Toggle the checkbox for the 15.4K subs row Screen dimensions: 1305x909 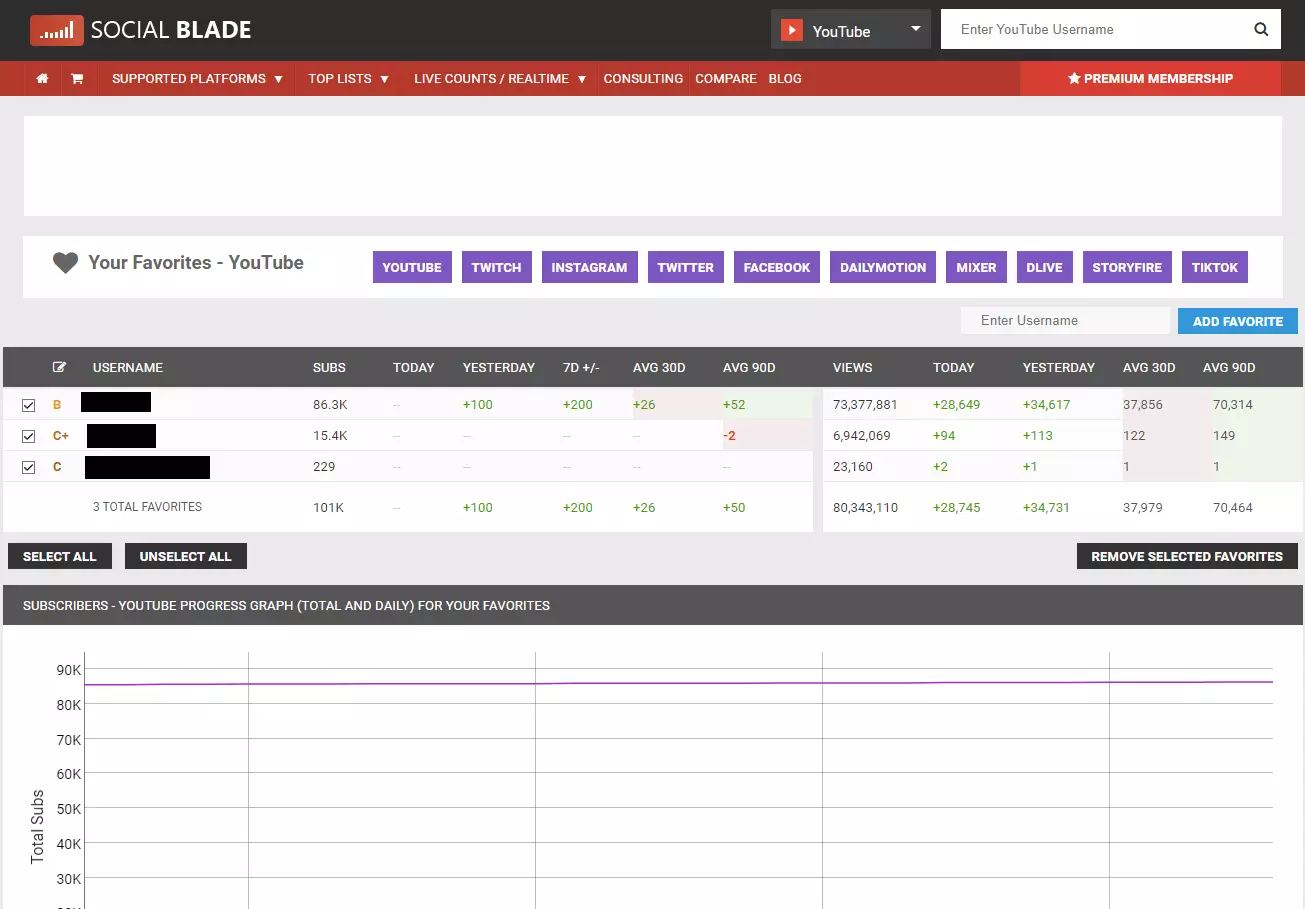coord(29,436)
